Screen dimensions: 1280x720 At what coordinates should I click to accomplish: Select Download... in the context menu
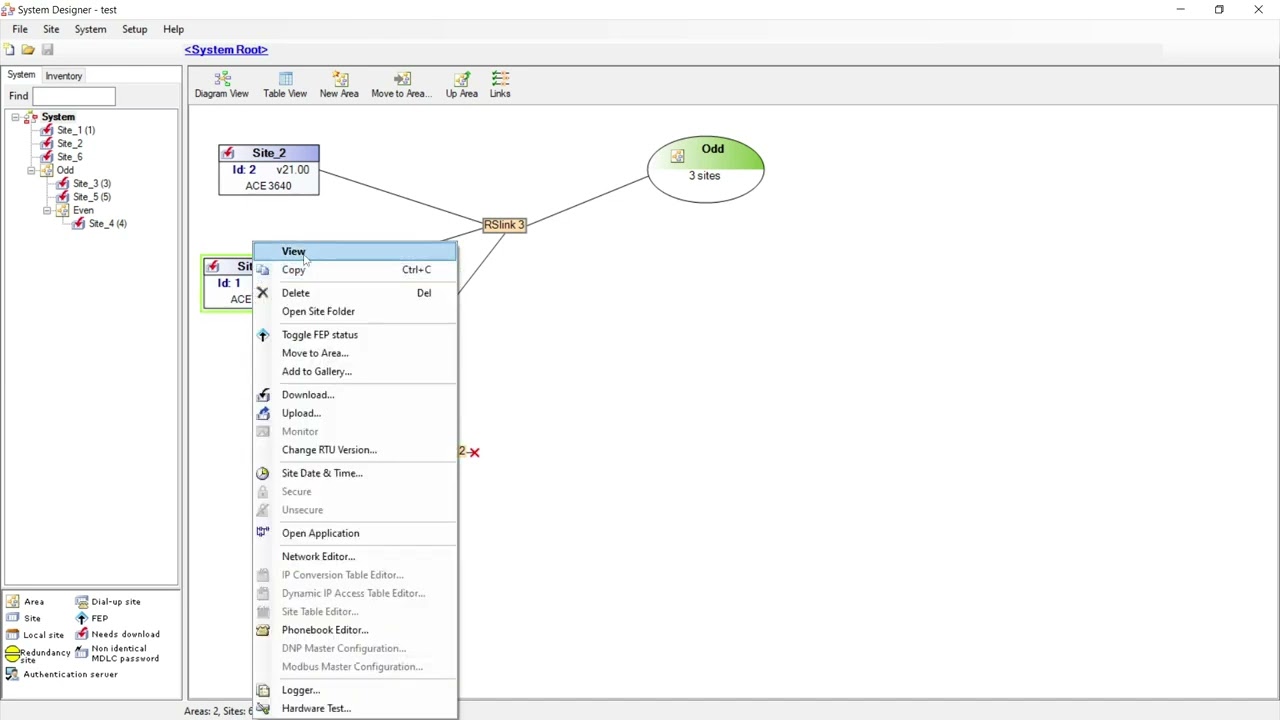[355, 395]
